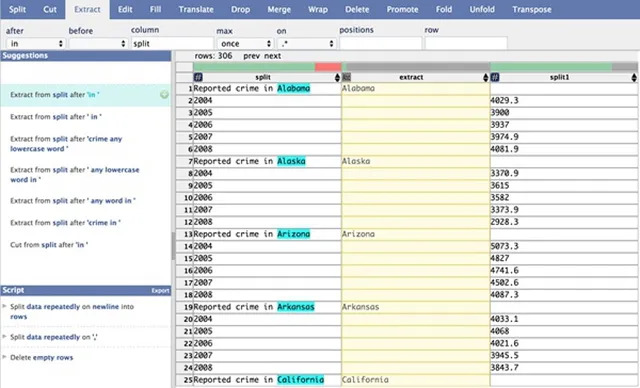640x388 pixels.
Task: Choose suggestion 'Extract from split after crime in'
Action: click(65, 223)
